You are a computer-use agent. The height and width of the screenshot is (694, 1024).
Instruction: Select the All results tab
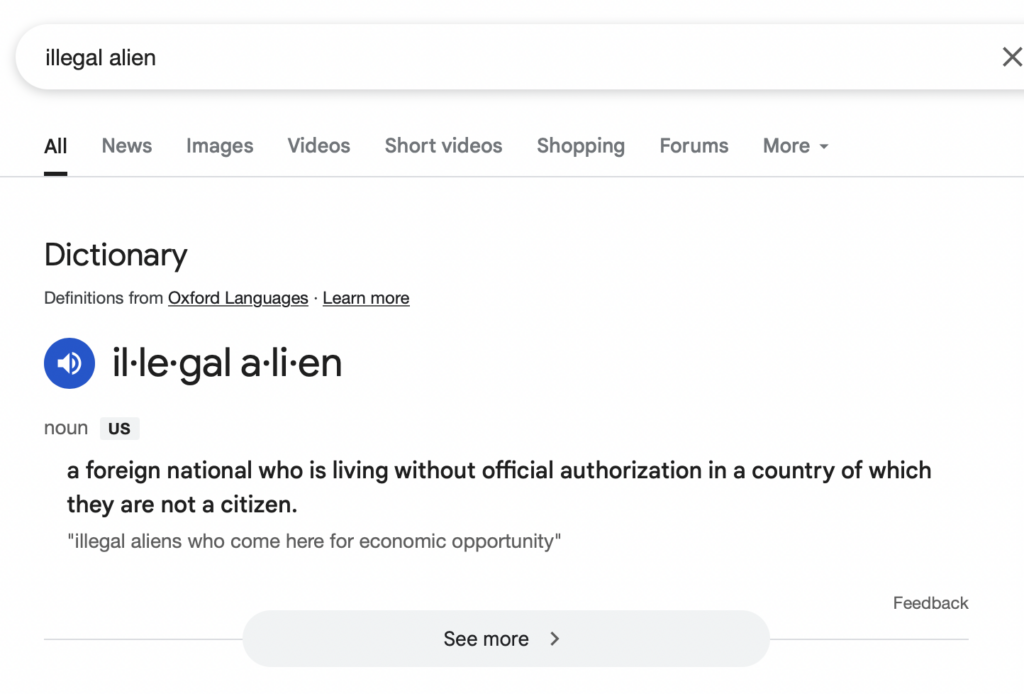56,146
